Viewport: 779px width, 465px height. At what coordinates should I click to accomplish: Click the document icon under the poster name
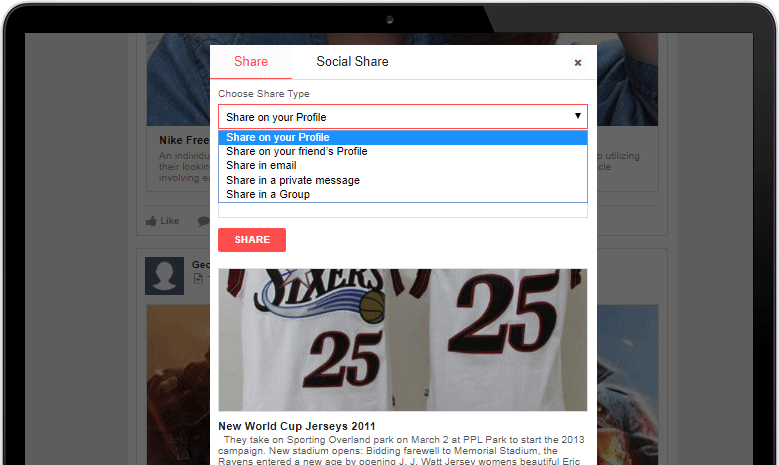[x=198, y=279]
